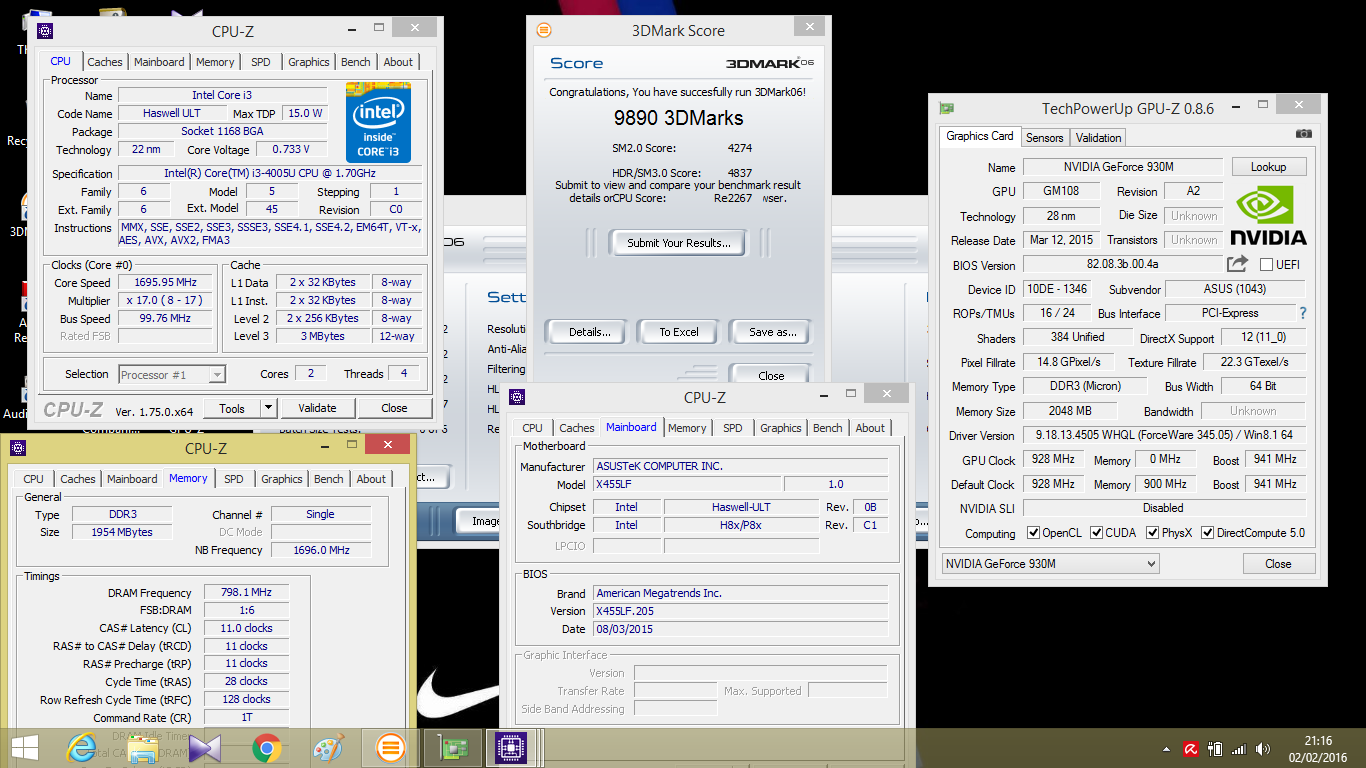Toggle the OpenCL checkbox in GPU-Z
This screenshot has width=1366, height=768.
tap(1034, 533)
